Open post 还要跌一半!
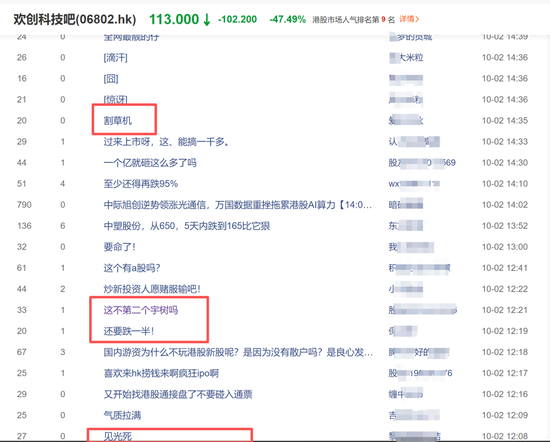 point(129,331)
